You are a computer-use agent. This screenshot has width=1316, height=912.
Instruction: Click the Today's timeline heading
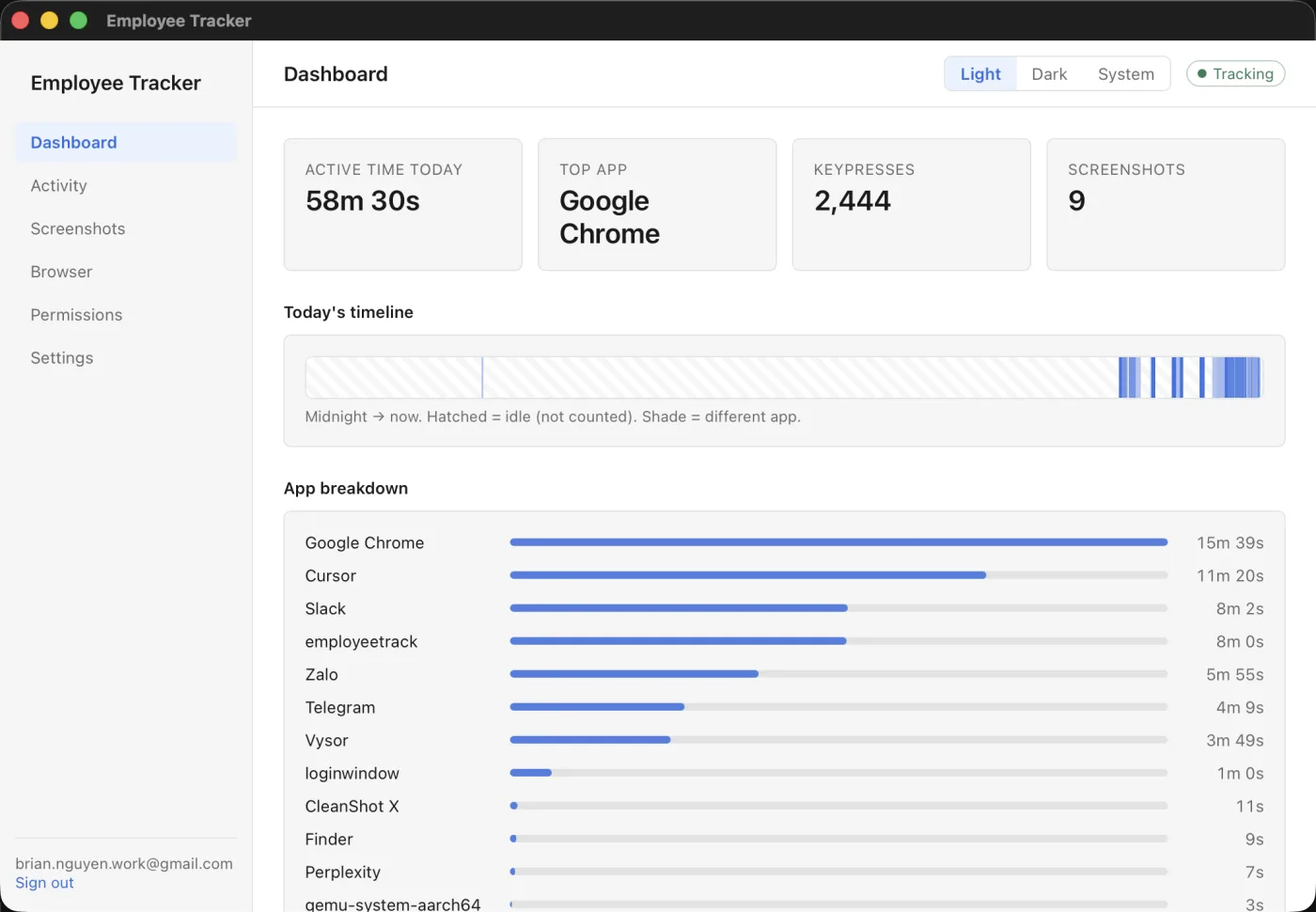click(x=349, y=312)
